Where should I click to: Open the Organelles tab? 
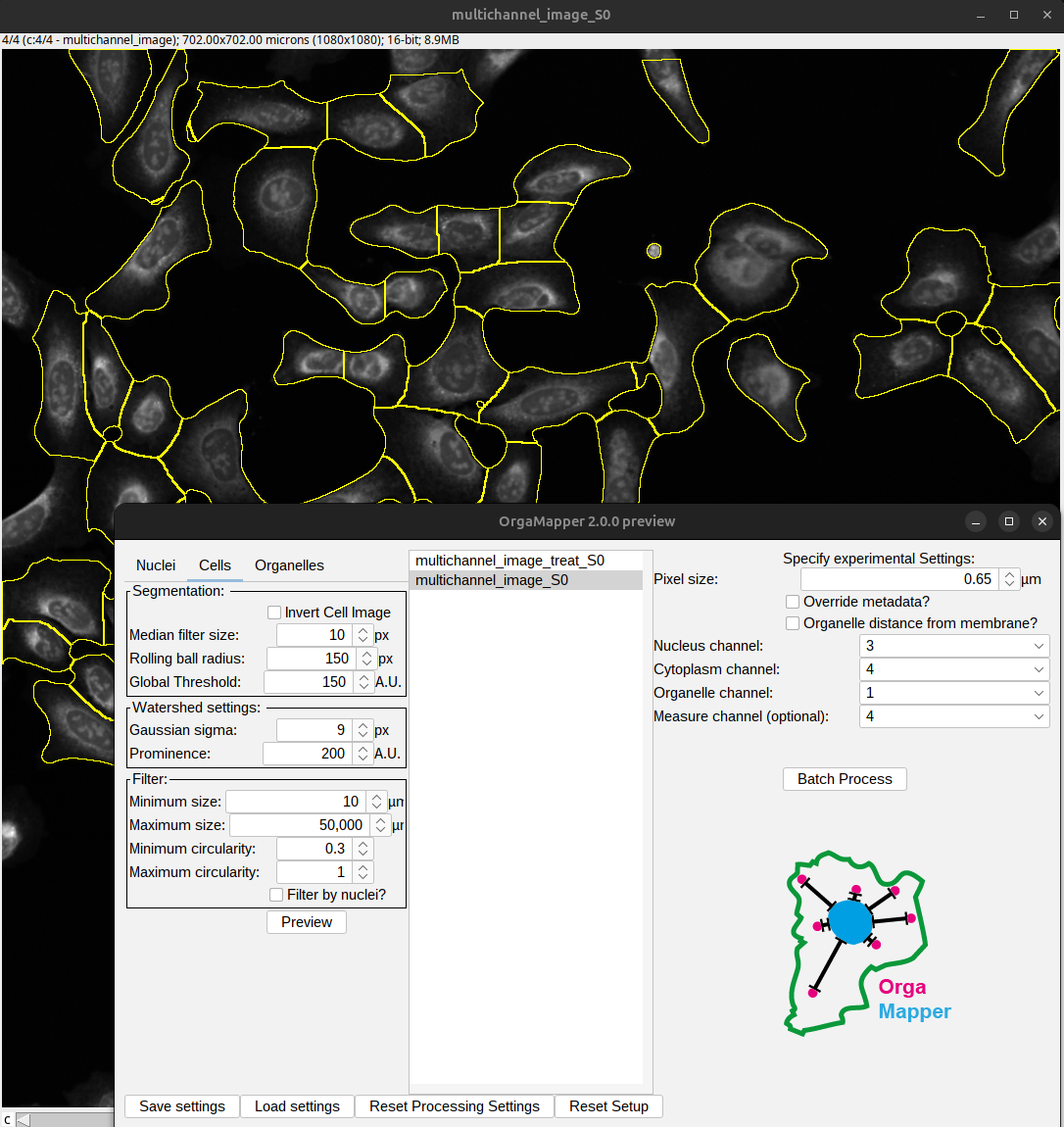289,565
